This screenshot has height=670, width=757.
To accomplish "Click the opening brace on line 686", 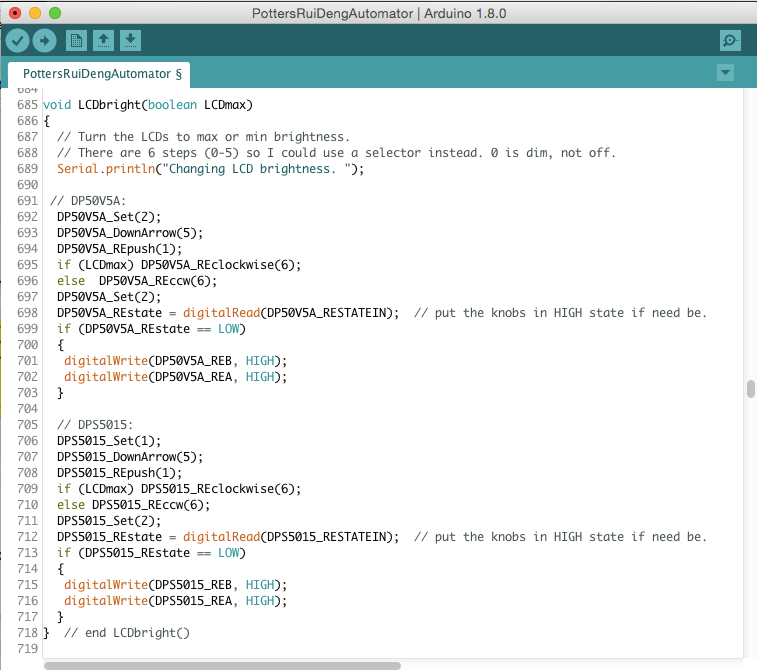I will (46, 121).
